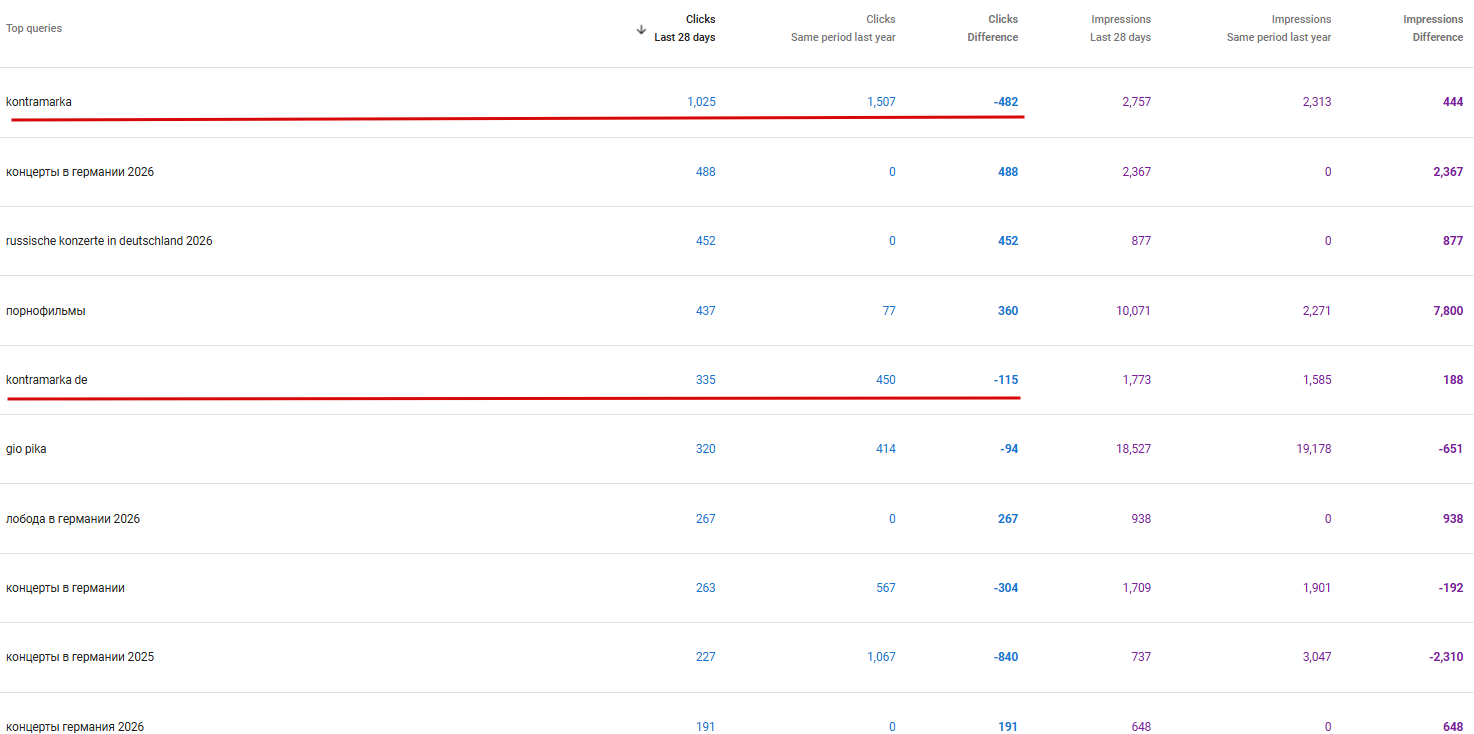
Task: Open the 'gio pika' query row
Action: pyautogui.click(x=737, y=449)
